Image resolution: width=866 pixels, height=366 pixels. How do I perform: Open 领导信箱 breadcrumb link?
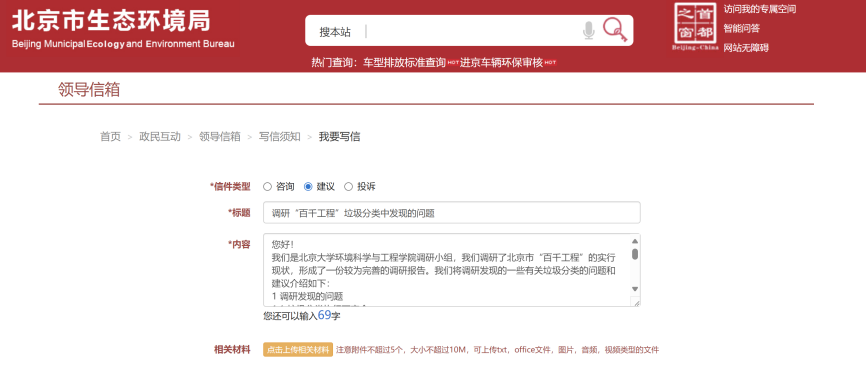click(220, 137)
